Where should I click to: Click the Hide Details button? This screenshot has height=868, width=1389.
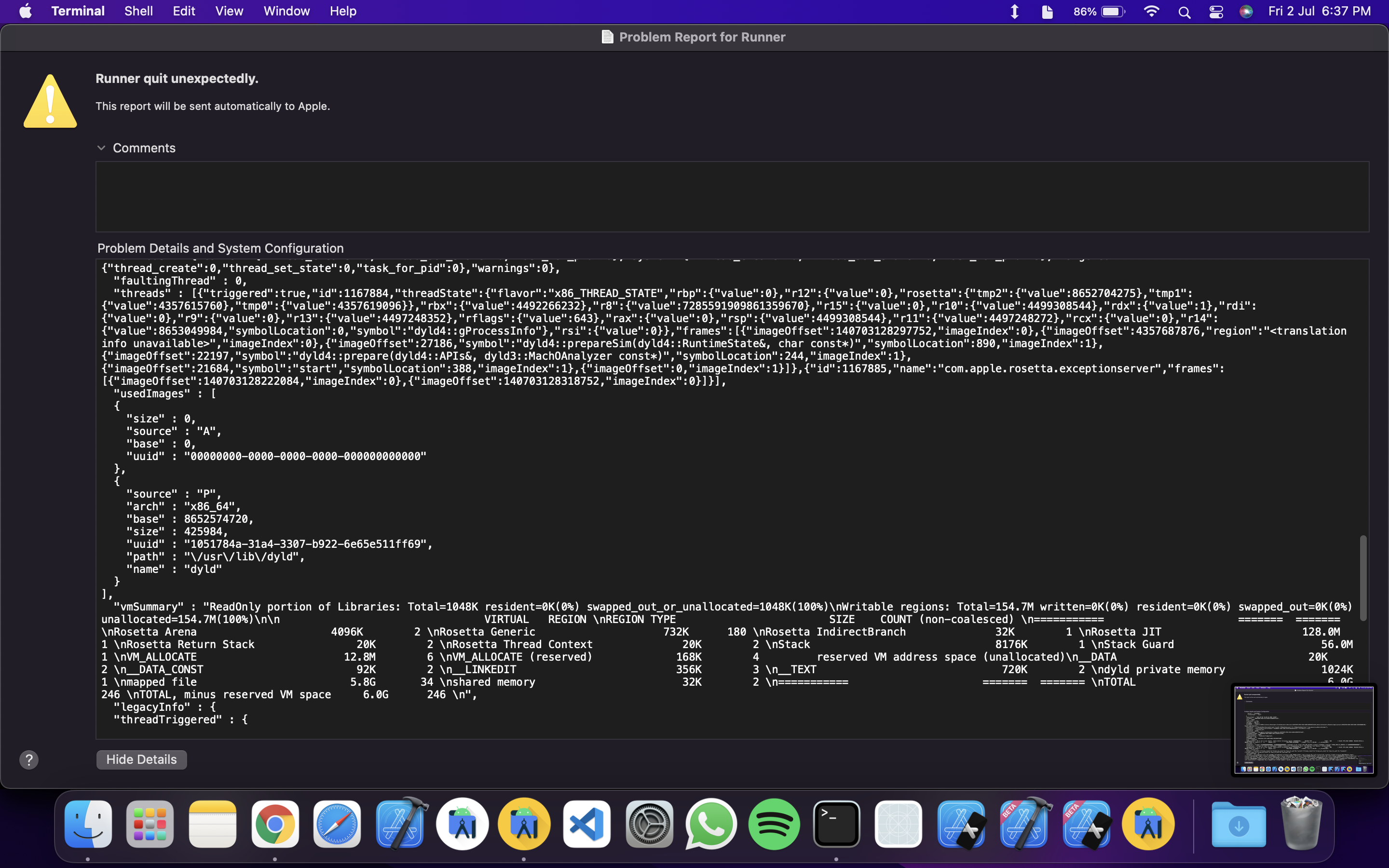pos(141,759)
